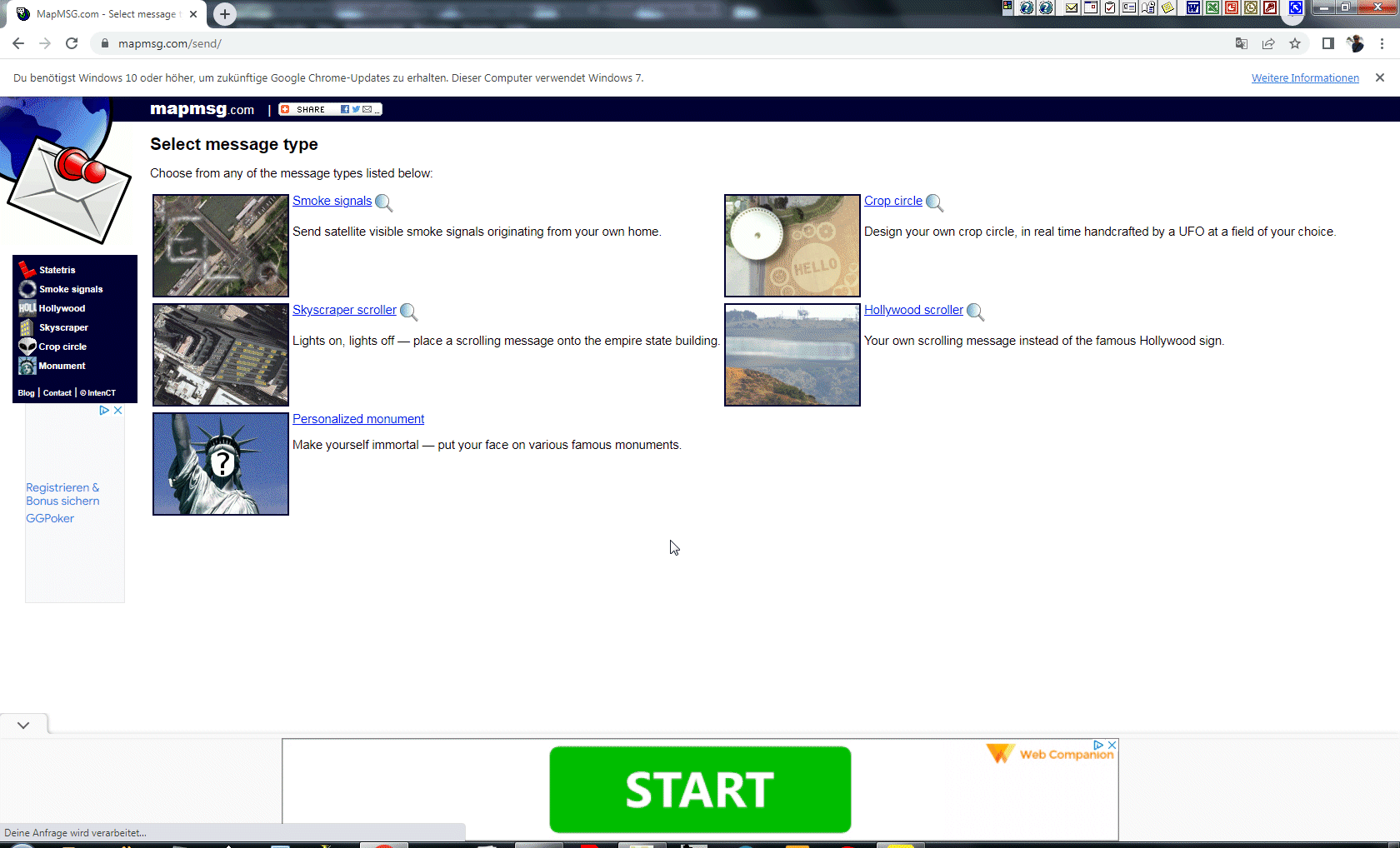Open the Chrome profile avatar
The width and height of the screenshot is (1400, 848).
click(x=1355, y=43)
